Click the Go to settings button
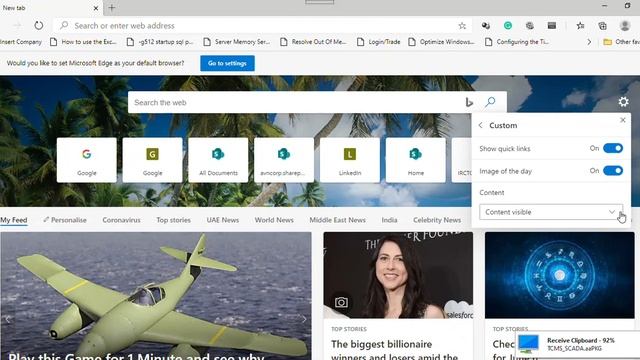Image resolution: width=640 pixels, height=360 pixels. click(227, 63)
